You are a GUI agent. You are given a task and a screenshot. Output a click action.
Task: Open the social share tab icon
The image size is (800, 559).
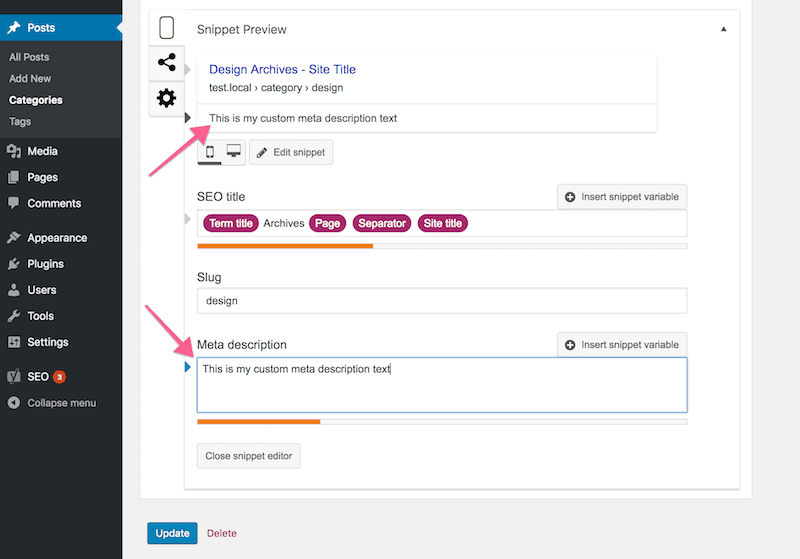[x=166, y=63]
